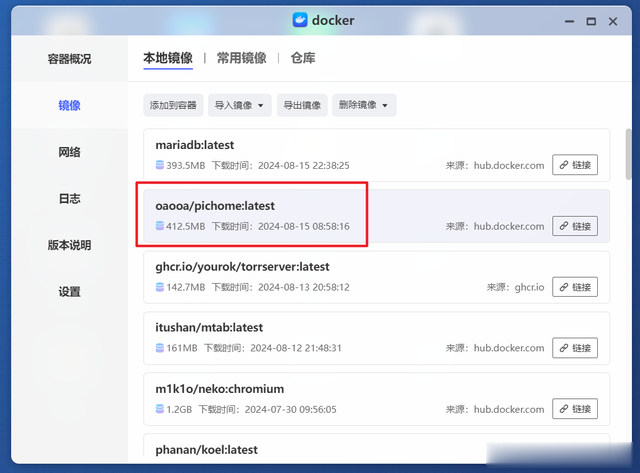Viewport: 640px width, 473px height.
Task: Maximize the docker window
Action: coord(591,21)
